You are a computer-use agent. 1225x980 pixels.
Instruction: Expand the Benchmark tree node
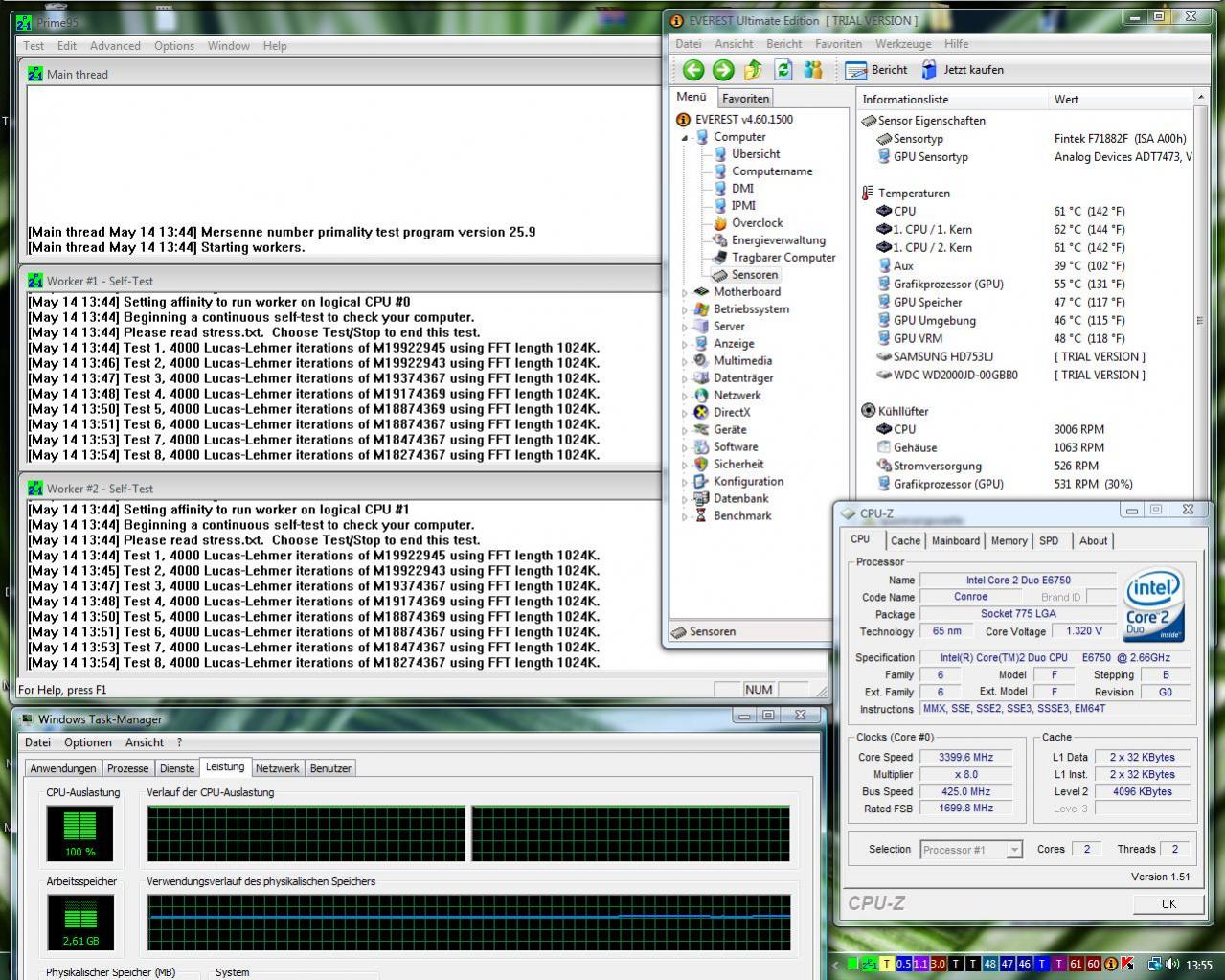click(685, 517)
